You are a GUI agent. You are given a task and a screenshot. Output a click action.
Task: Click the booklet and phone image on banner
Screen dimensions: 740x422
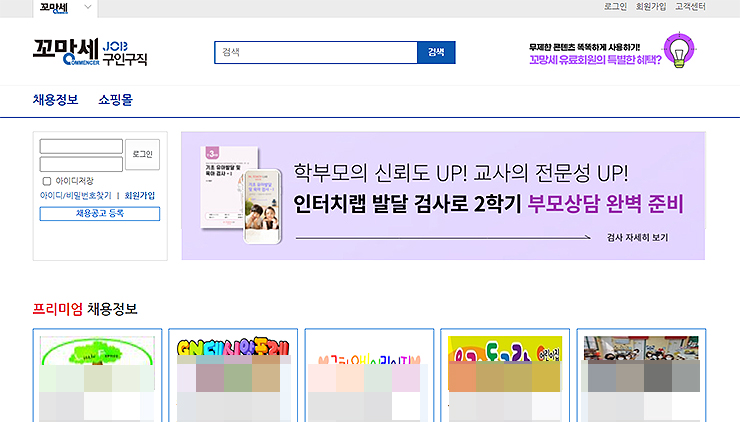(241, 194)
